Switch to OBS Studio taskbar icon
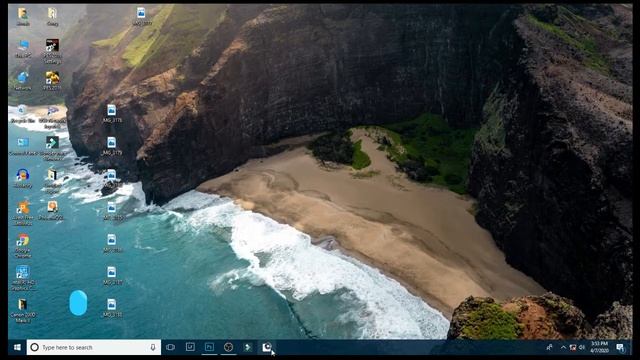The height and width of the screenshot is (360, 640). click(x=228, y=347)
